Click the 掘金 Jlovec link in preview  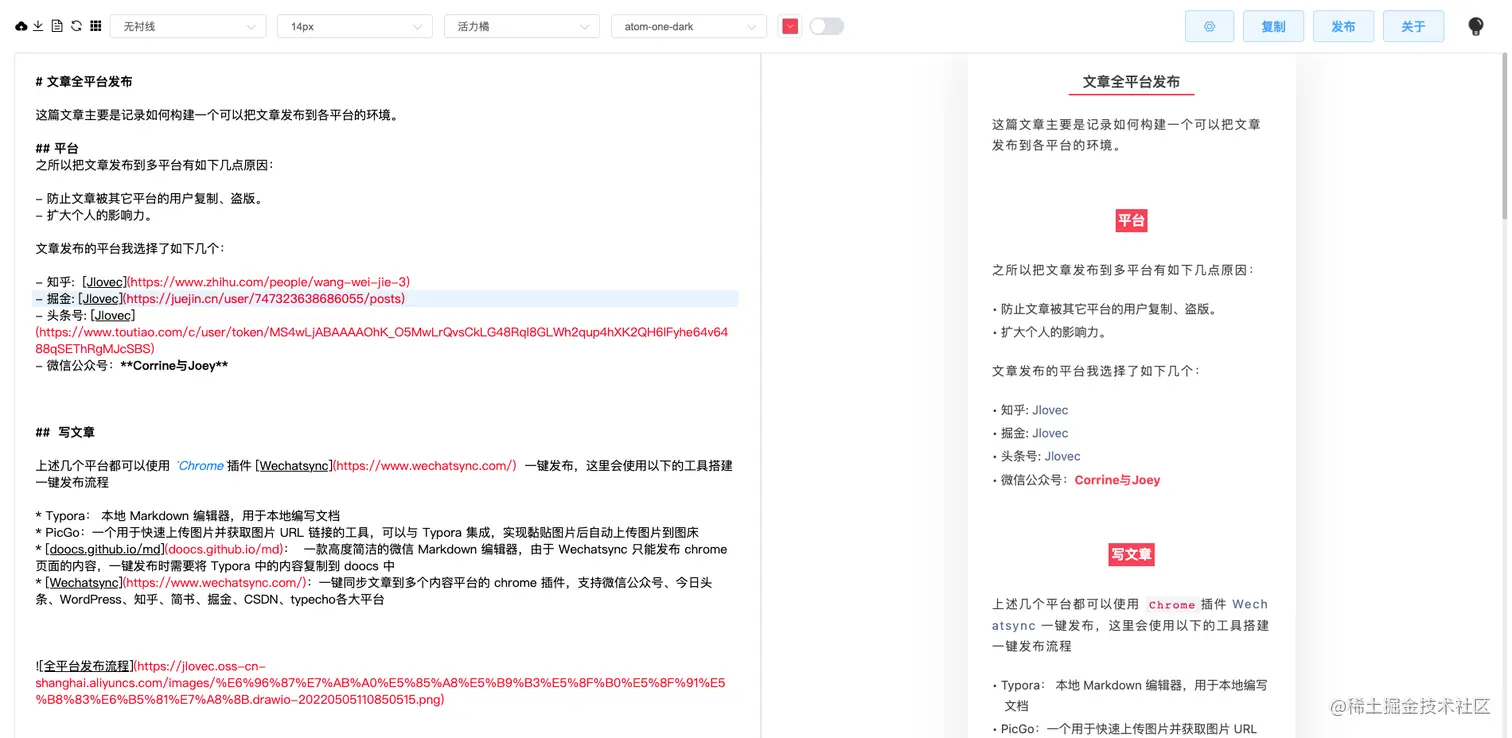[x=1050, y=433]
